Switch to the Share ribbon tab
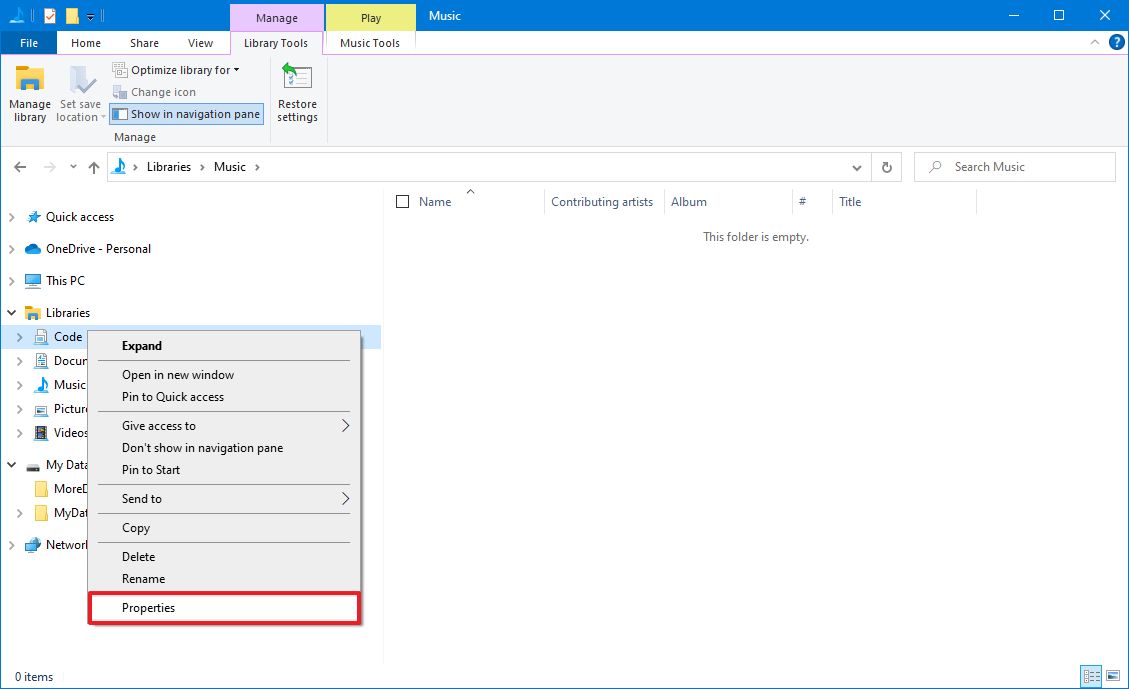The image size is (1129, 689). (x=144, y=43)
